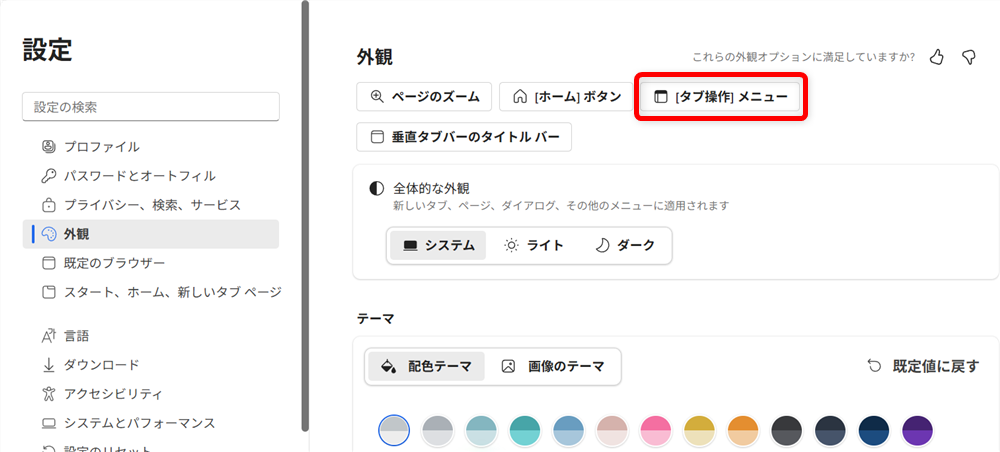The image size is (1000, 452).
Task: Click 垂直タブバーのタイトル バー shortcut button
Action: 464,137
